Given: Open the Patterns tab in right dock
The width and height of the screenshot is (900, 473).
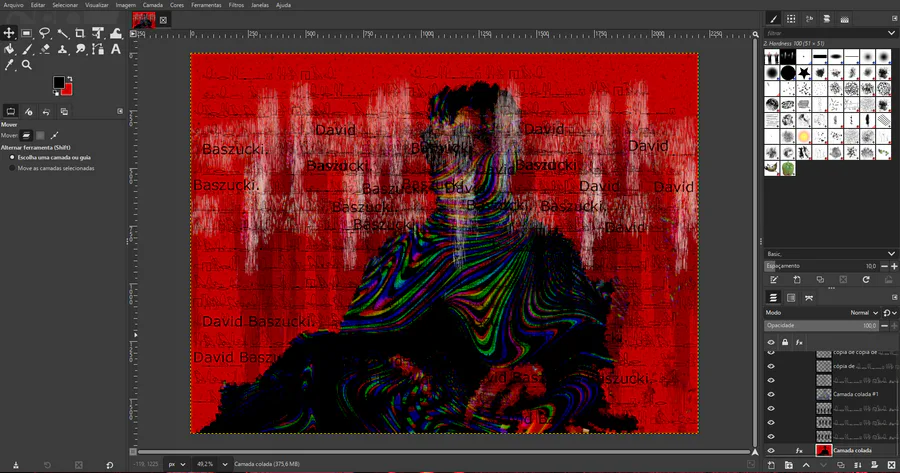Looking at the screenshot, I should [791, 19].
